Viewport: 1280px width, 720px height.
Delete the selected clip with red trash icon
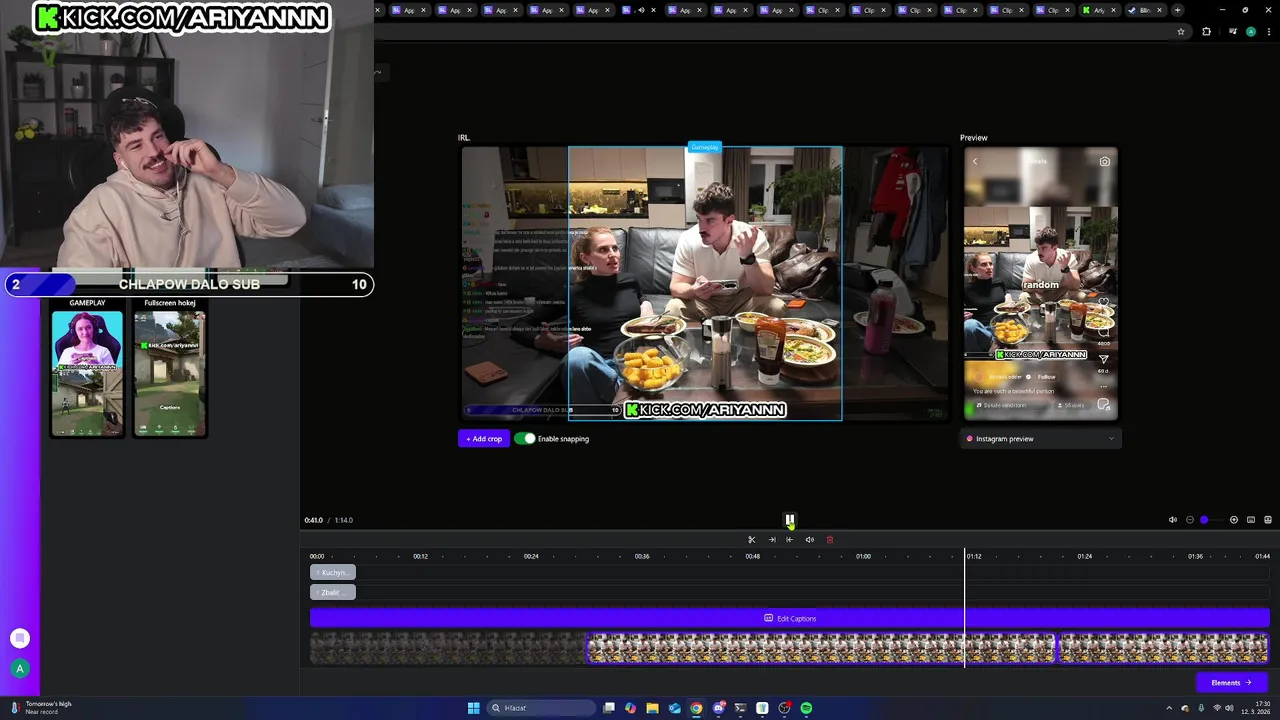click(830, 540)
